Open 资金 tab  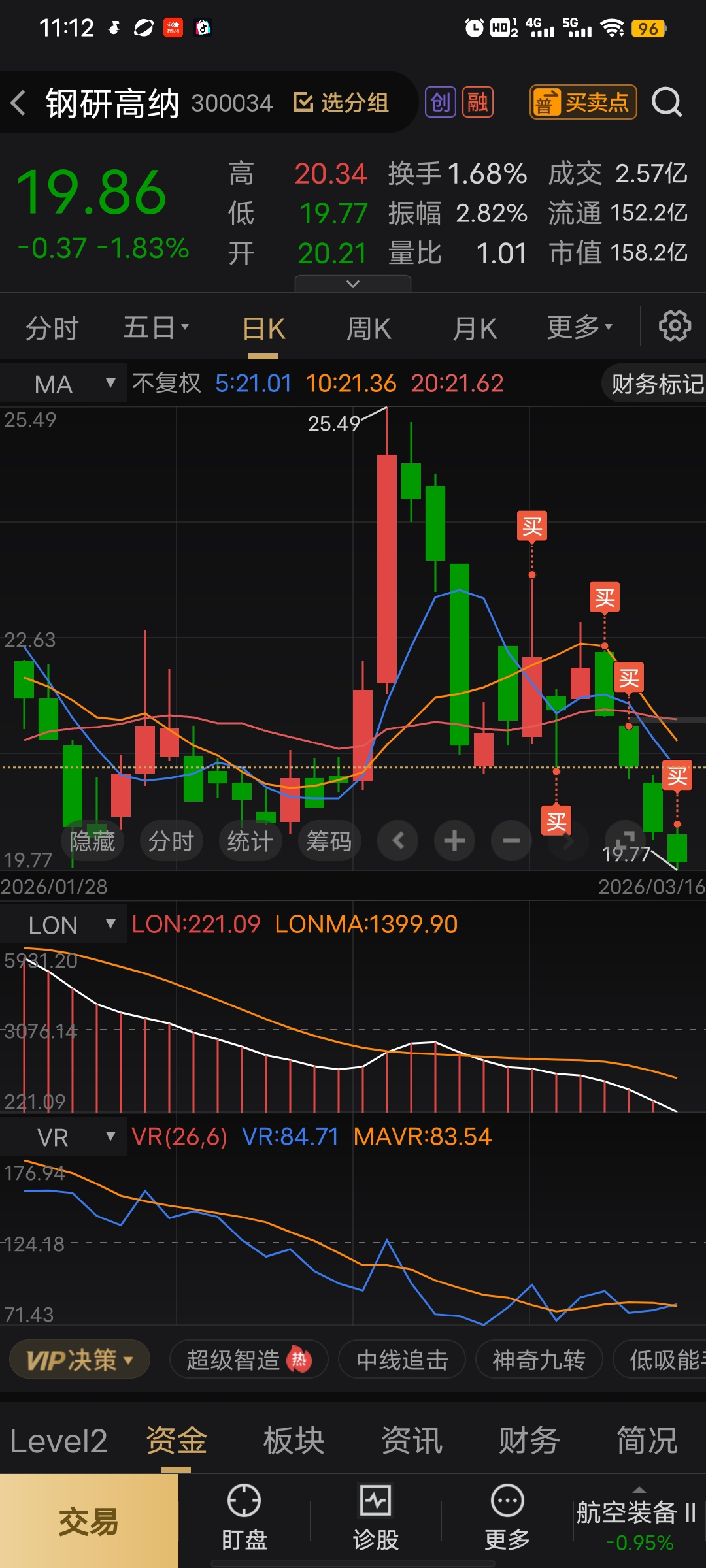pyautogui.click(x=176, y=1440)
